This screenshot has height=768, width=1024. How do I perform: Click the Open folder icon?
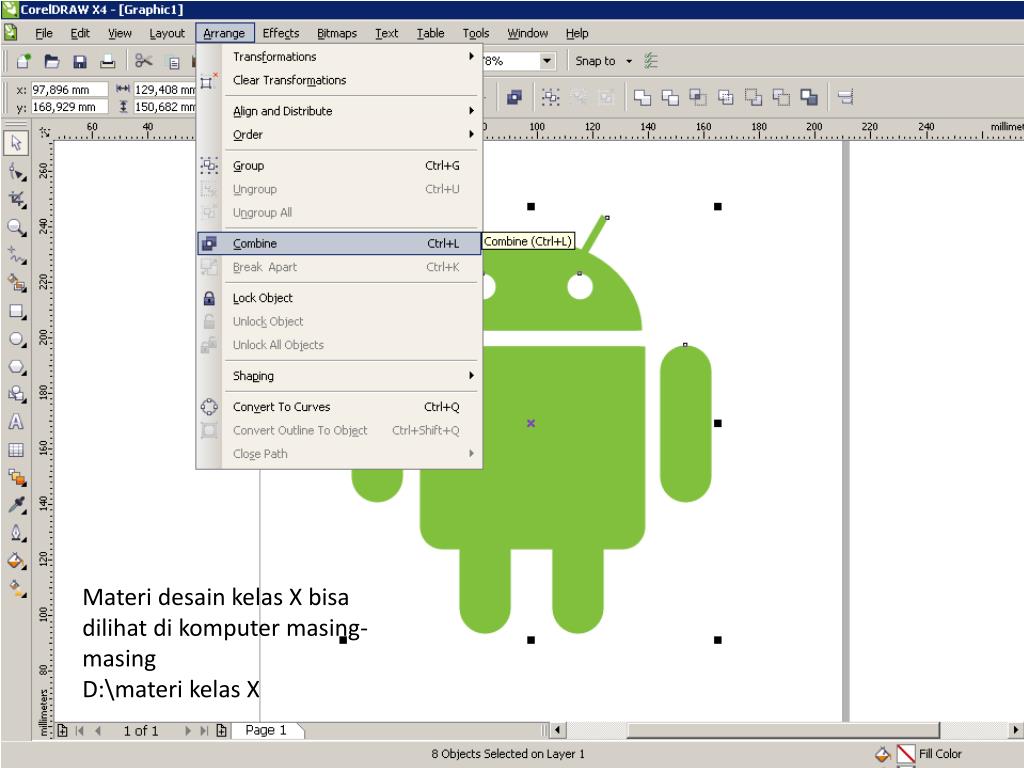(52, 61)
